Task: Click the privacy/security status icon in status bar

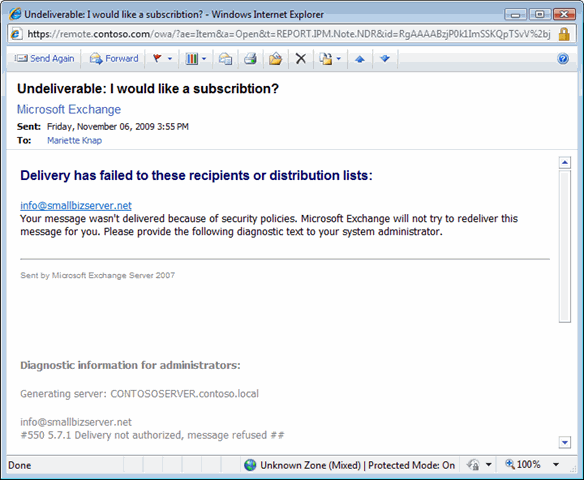Action: (x=473, y=465)
